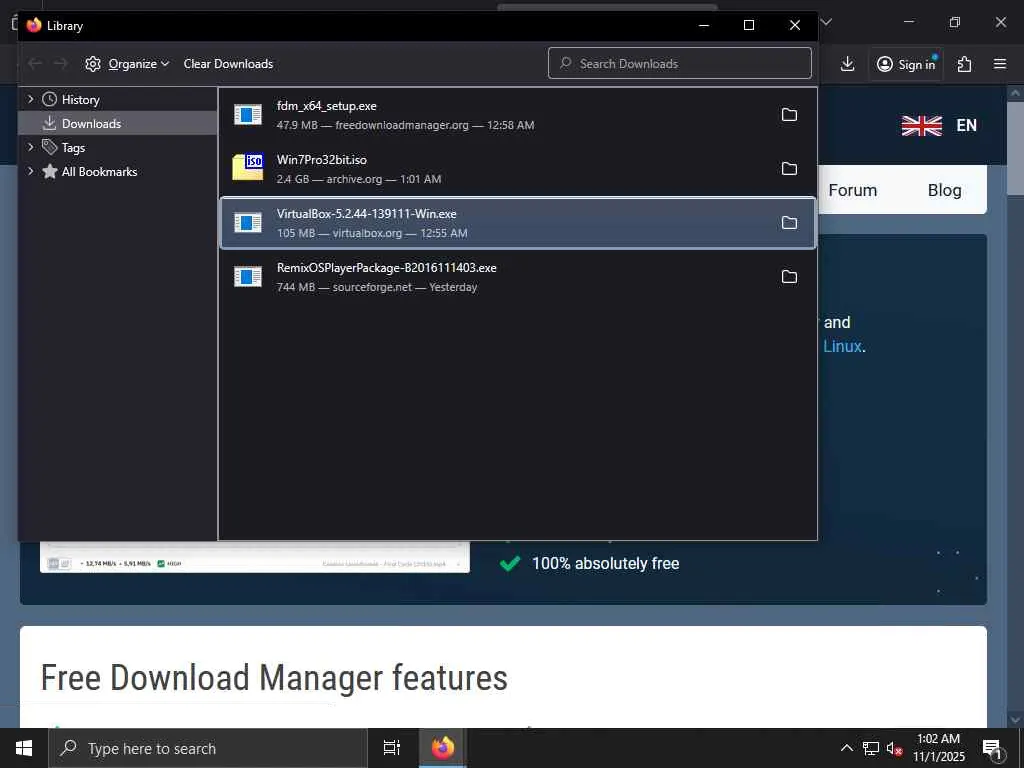Open the Firefox tab list chevron

pos(826,22)
